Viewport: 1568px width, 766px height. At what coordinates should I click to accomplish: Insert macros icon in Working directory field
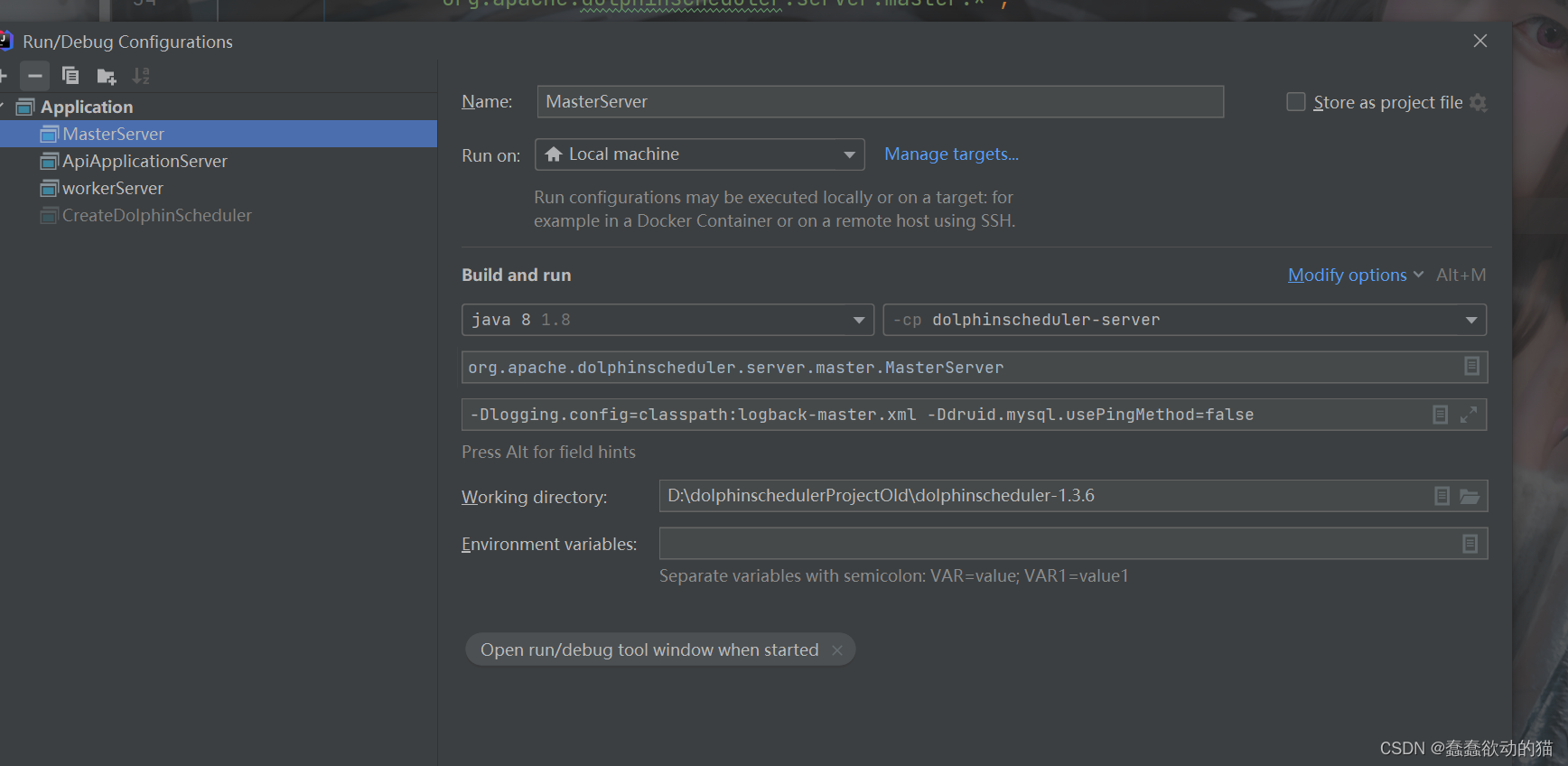click(1442, 496)
